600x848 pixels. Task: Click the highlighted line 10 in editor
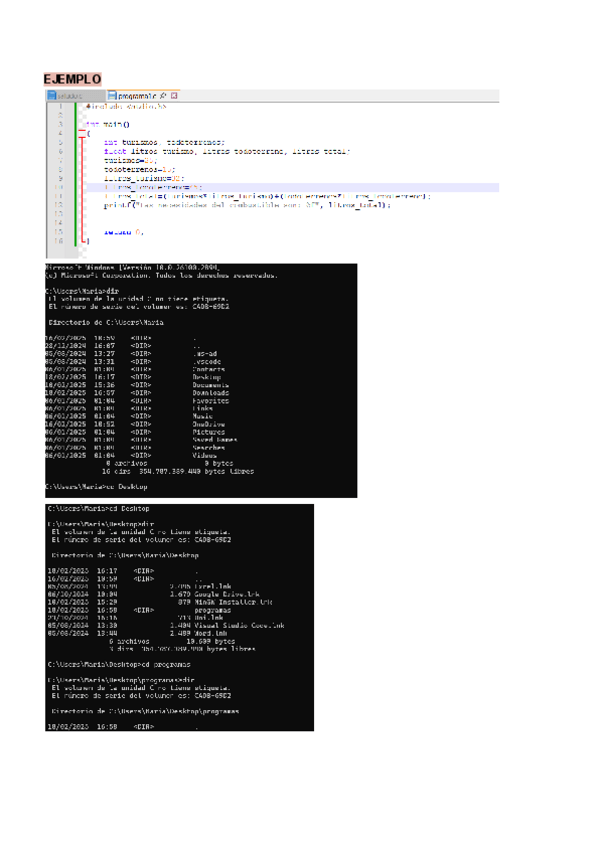pos(292,187)
